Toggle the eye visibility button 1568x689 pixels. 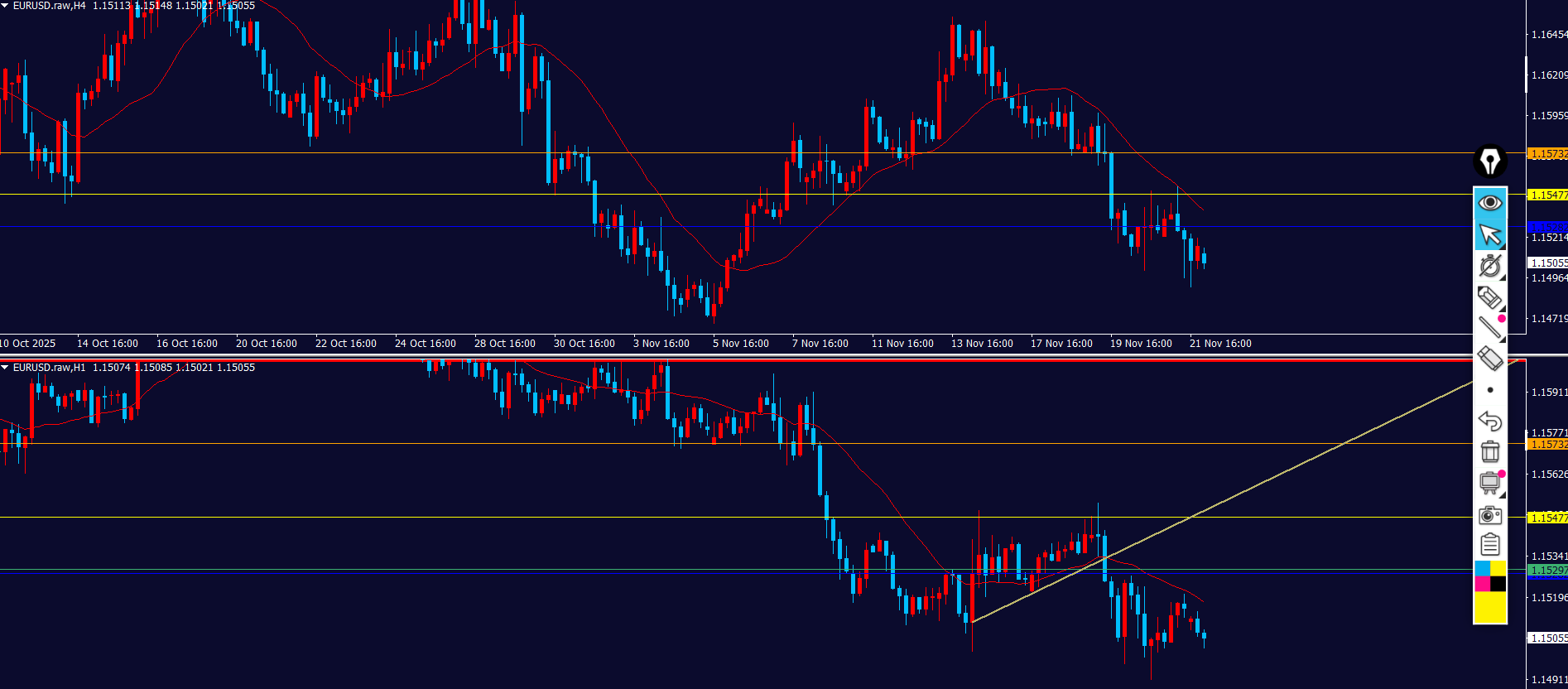coord(1490,203)
